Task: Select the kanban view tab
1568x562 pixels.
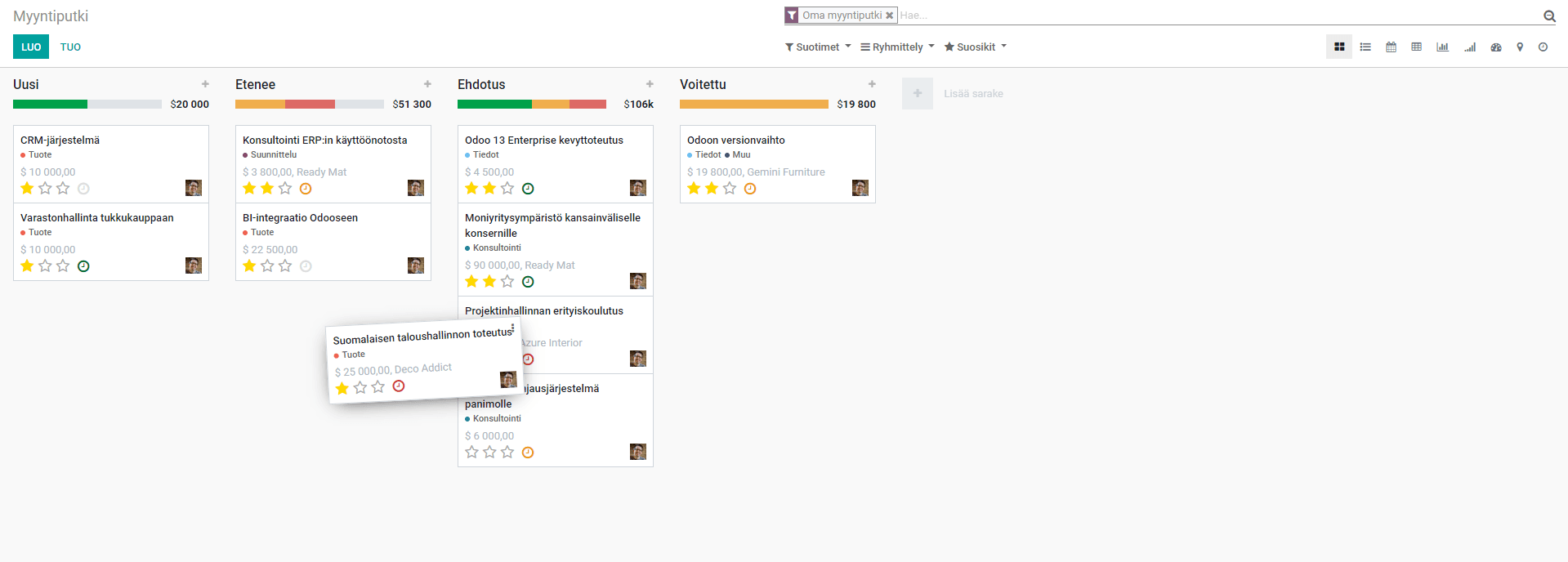Action: tap(1339, 47)
